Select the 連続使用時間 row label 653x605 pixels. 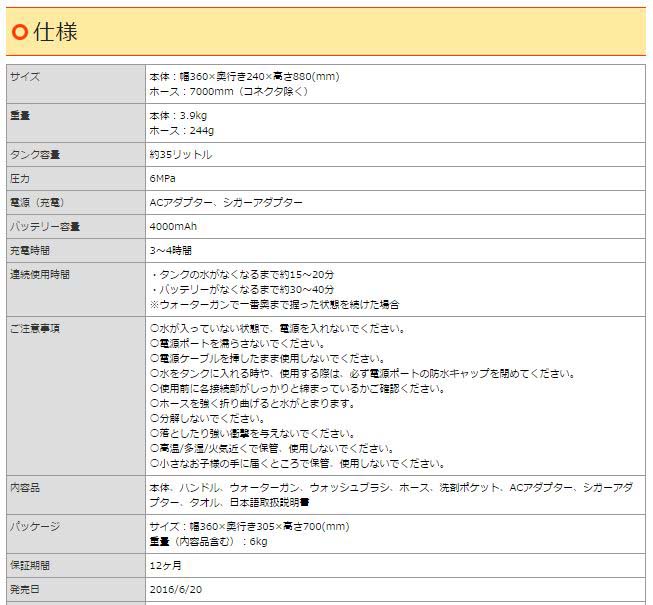pyautogui.click(x=40, y=275)
